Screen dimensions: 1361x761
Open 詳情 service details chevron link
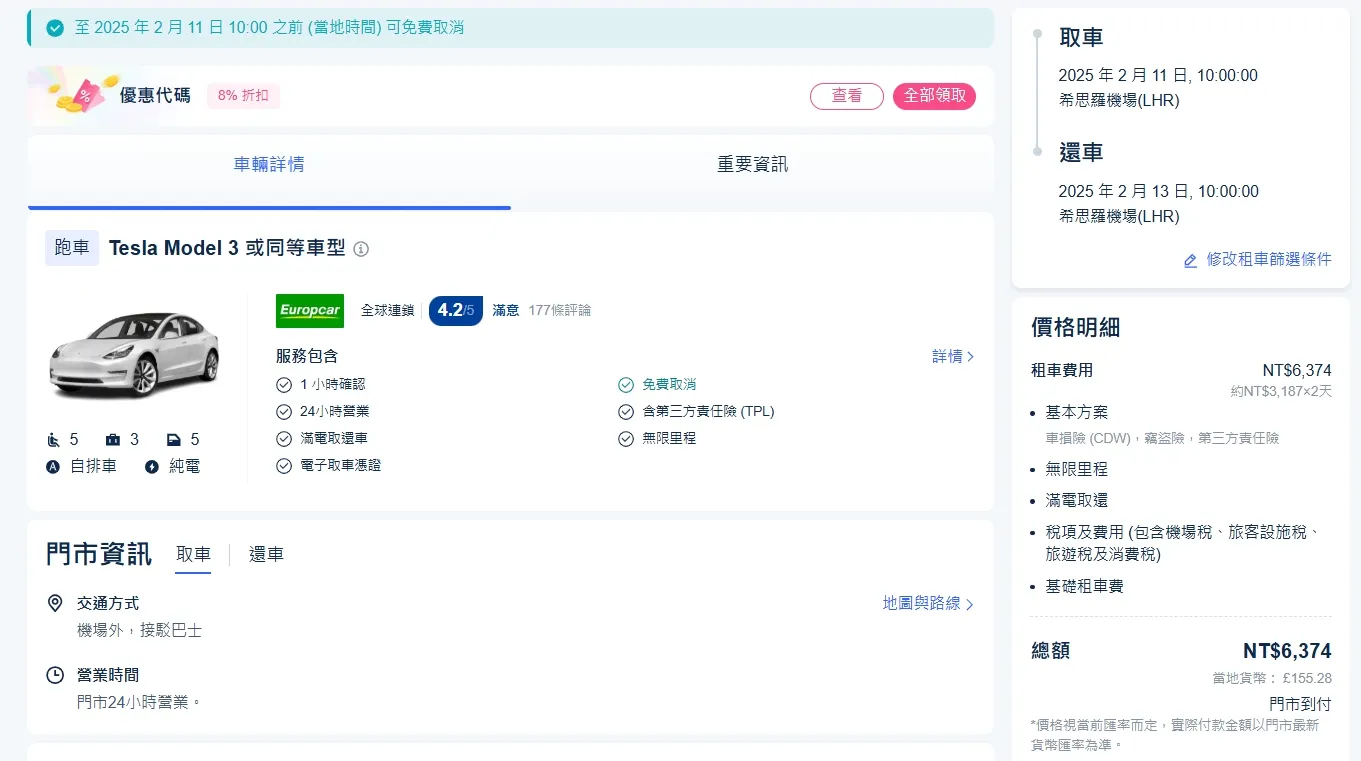coord(953,357)
